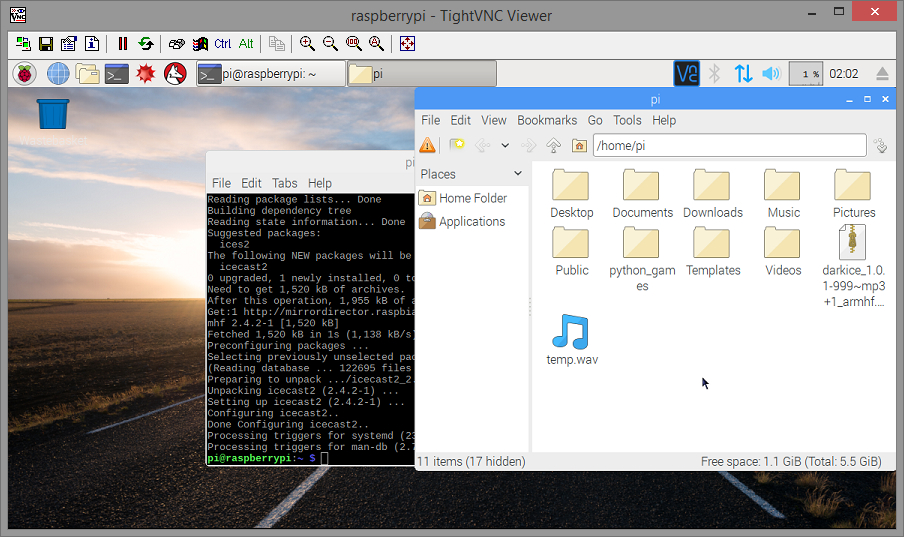The height and width of the screenshot is (537, 904).
Task: Select the Downloads folder
Action: click(713, 194)
